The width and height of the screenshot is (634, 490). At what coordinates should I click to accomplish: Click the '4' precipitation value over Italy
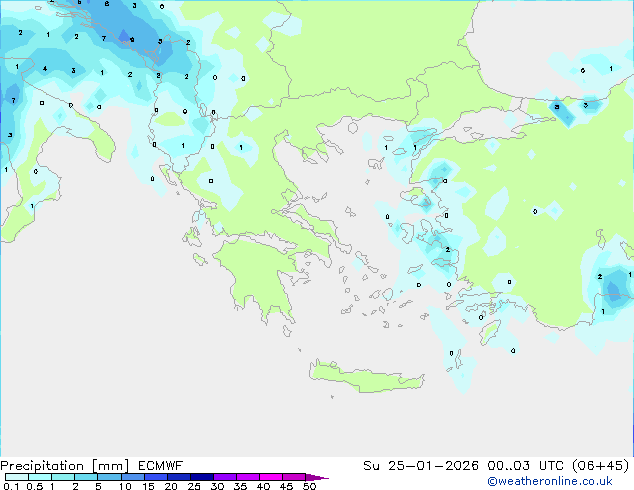(45, 69)
